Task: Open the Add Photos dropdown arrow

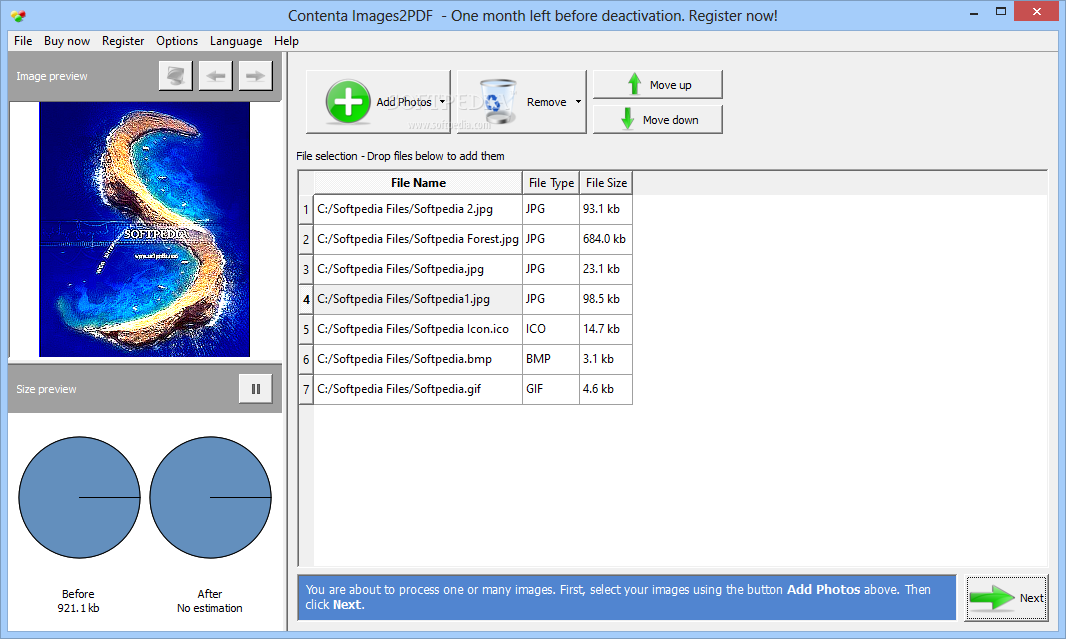Action: point(443,102)
